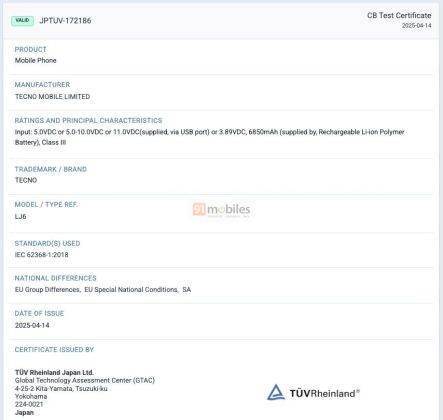Select EU Group Differences text
443x420 pixels.
point(47,290)
